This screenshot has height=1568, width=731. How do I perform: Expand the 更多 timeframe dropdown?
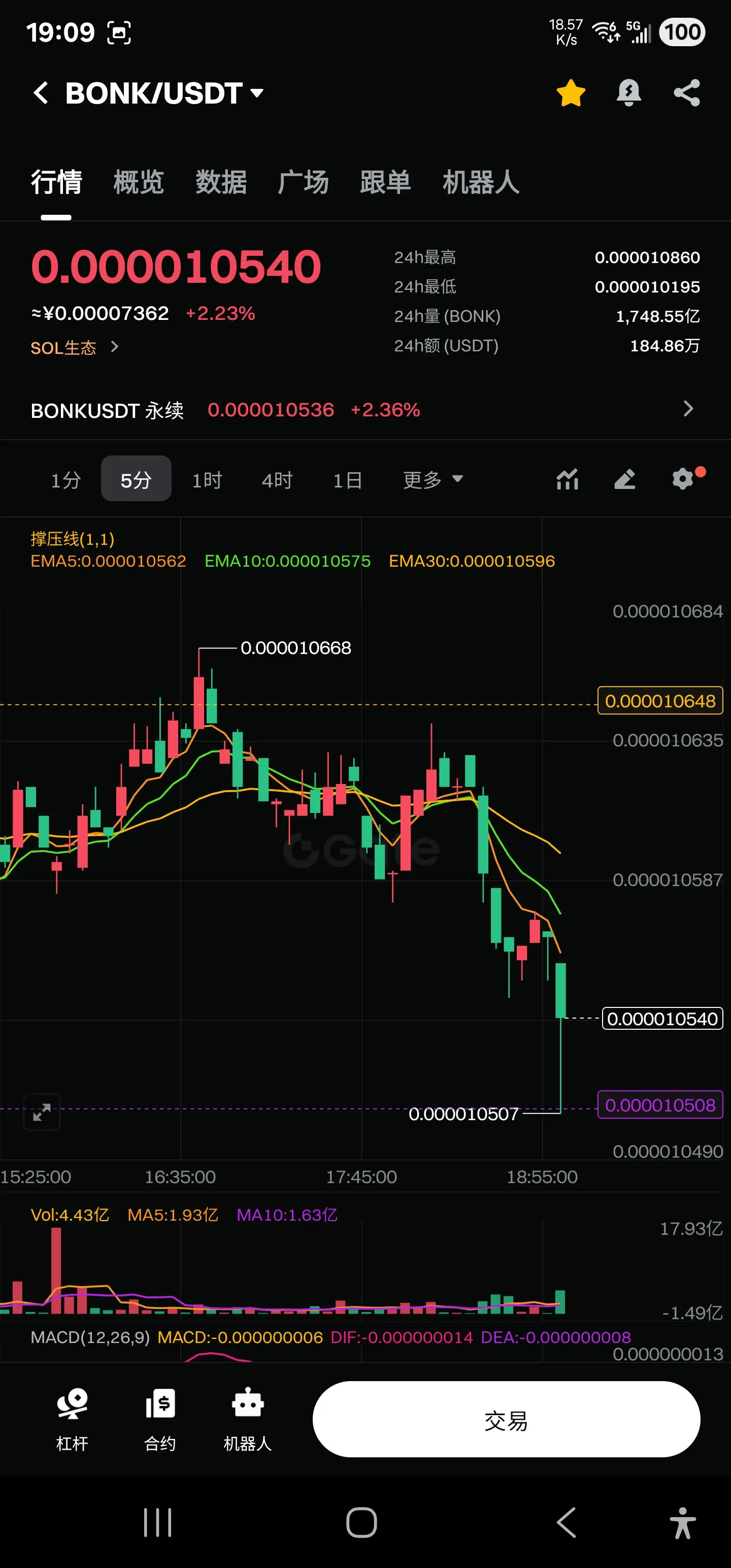click(x=433, y=480)
